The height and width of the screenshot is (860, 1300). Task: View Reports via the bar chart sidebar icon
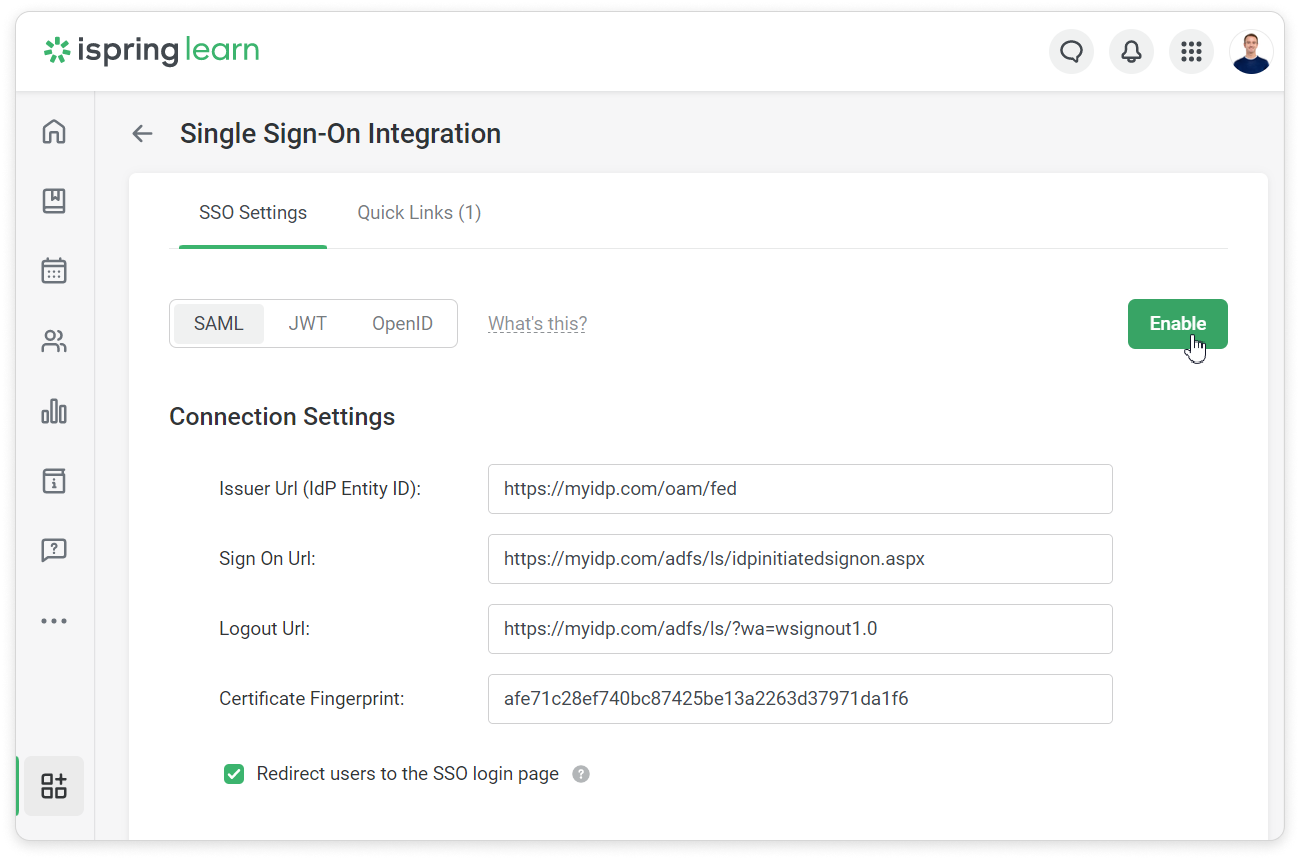[54, 411]
